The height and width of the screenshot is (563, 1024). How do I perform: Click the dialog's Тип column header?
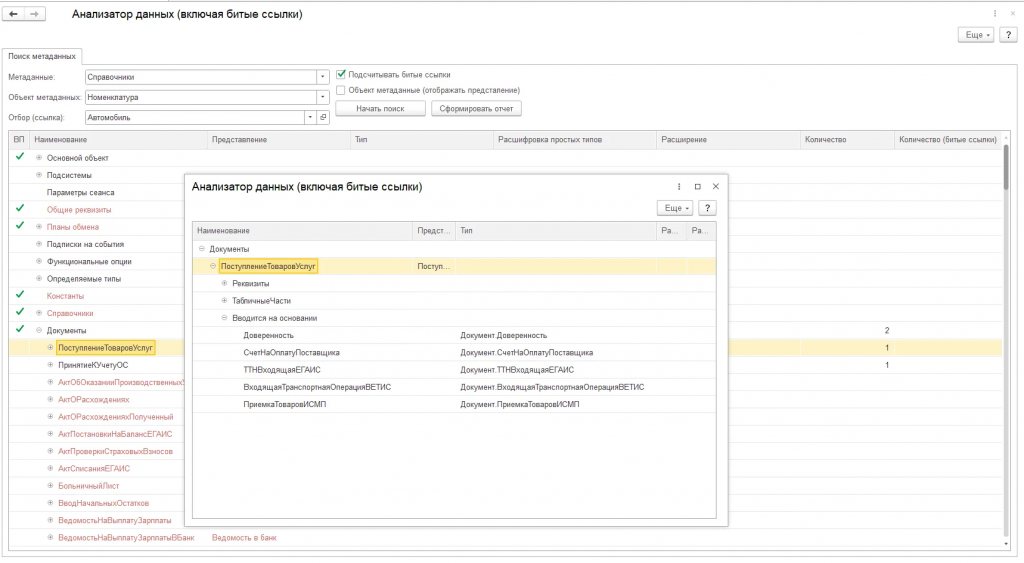click(x=556, y=231)
